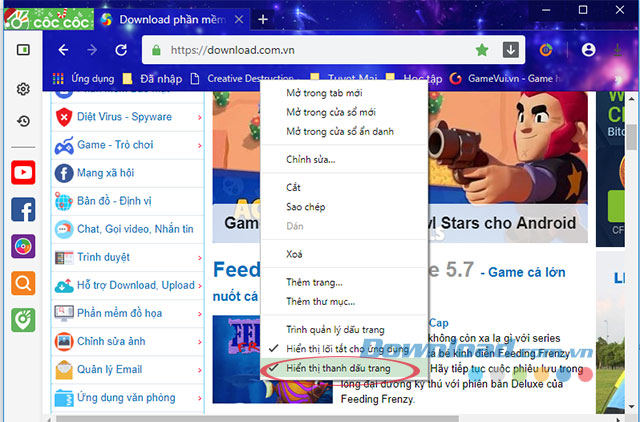Open the Cốc Cốc logo menu

(x=49, y=20)
